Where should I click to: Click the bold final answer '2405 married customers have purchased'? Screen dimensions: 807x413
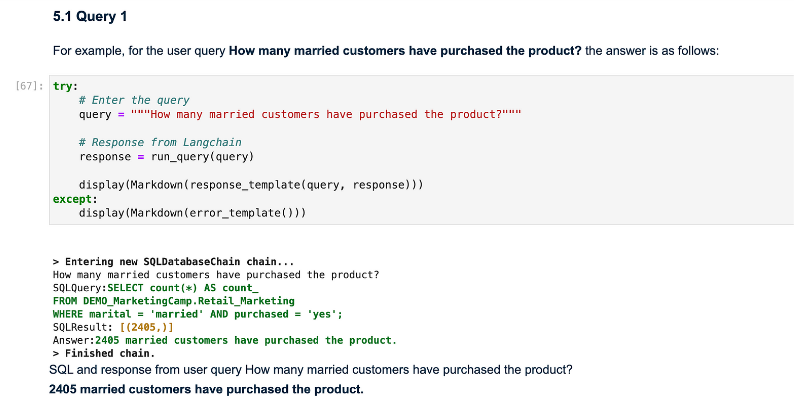point(206,388)
